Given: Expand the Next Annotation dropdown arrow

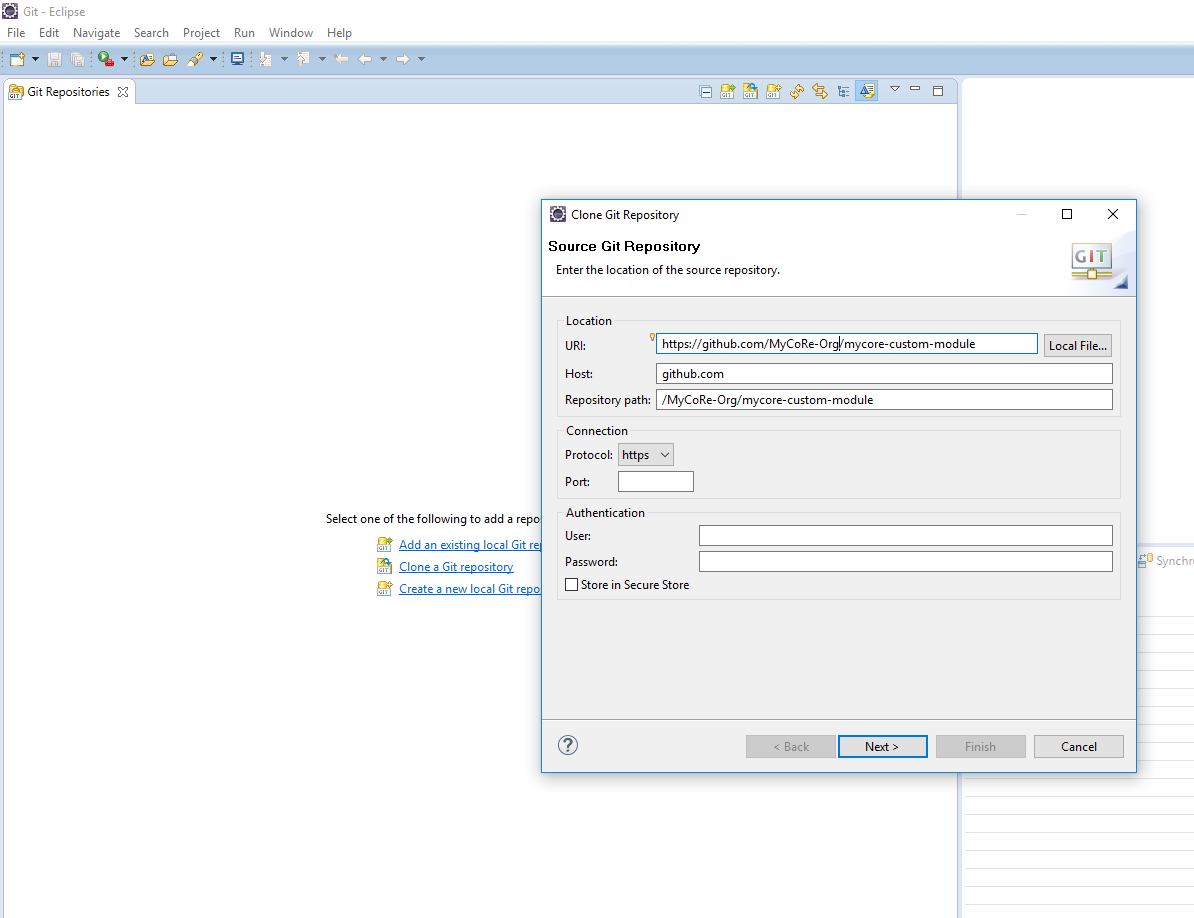Looking at the screenshot, I should click(284, 59).
